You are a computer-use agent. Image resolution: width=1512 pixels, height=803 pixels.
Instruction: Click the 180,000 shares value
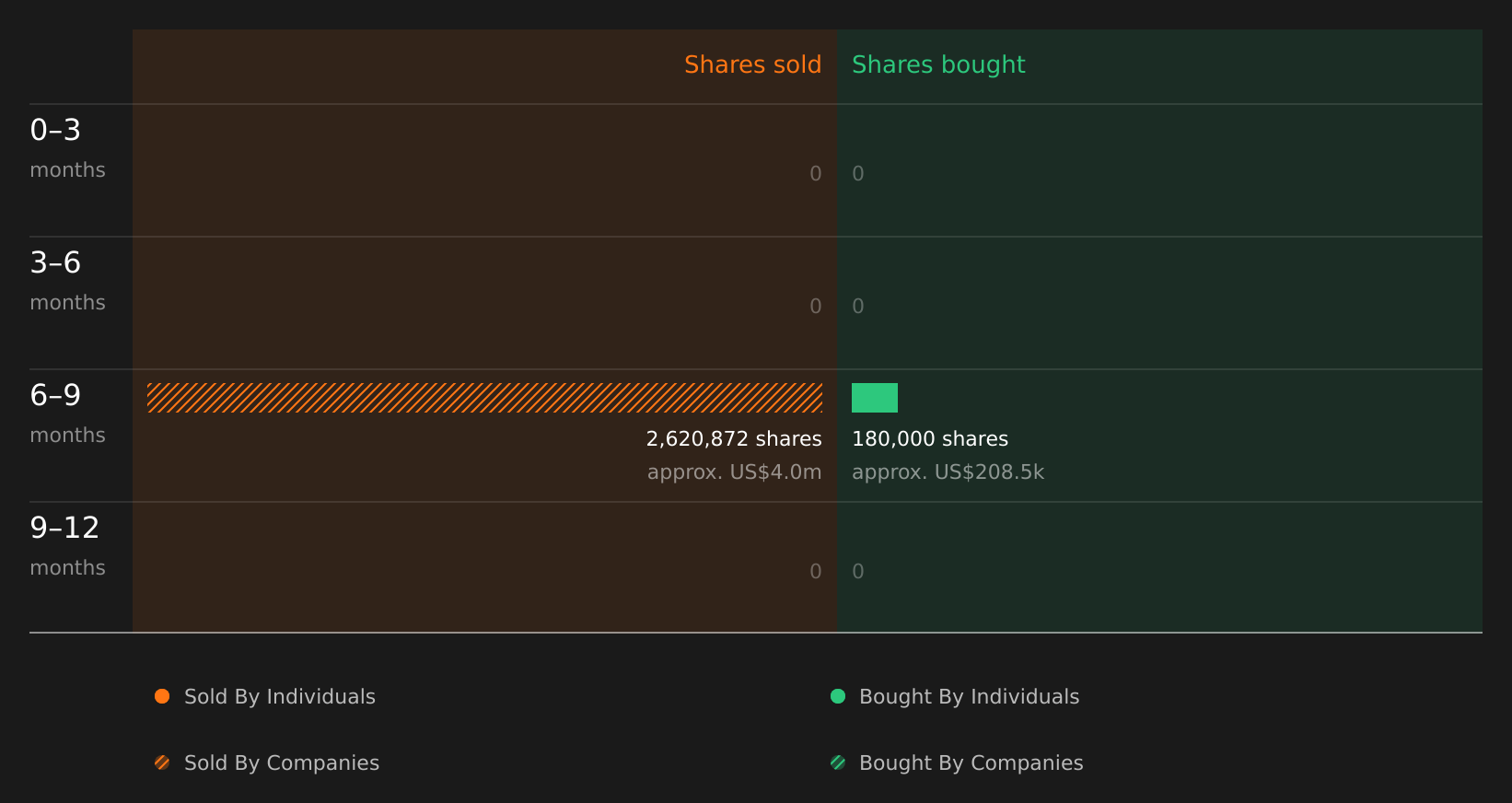point(930,439)
